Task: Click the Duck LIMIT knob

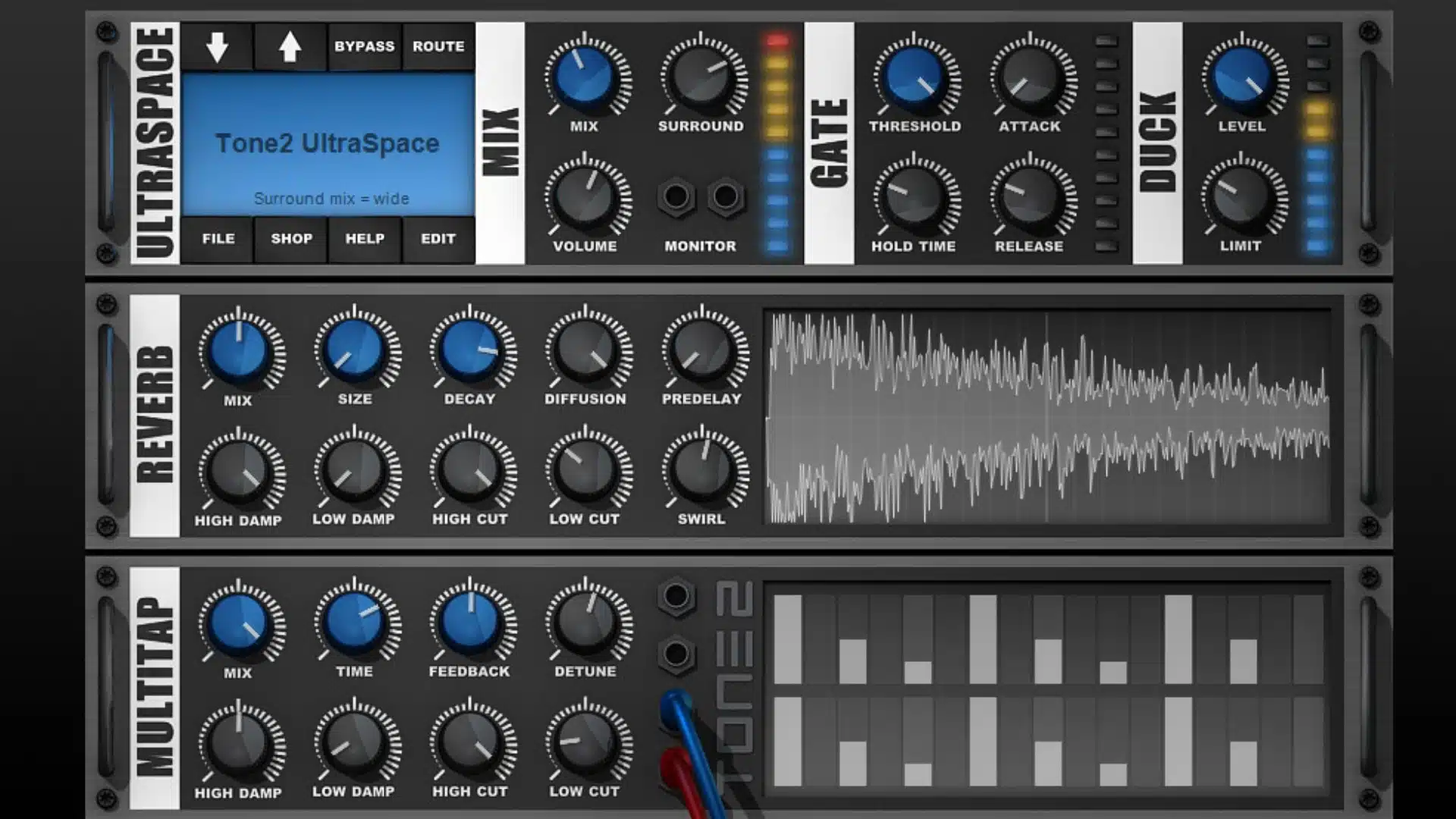Action: pyautogui.click(x=1242, y=196)
